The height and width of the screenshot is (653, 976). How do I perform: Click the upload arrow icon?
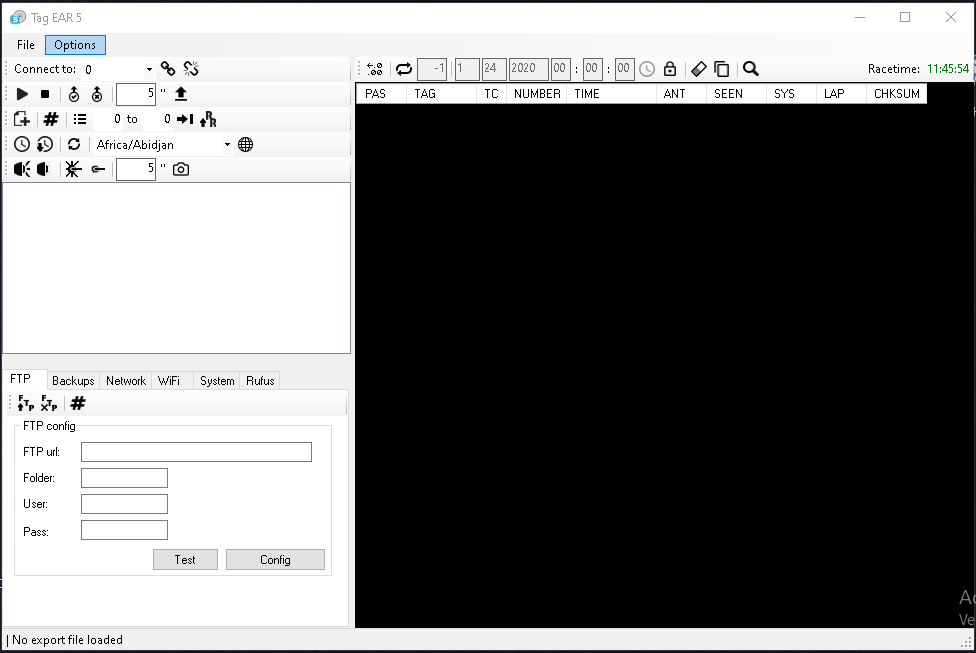[x=181, y=94]
